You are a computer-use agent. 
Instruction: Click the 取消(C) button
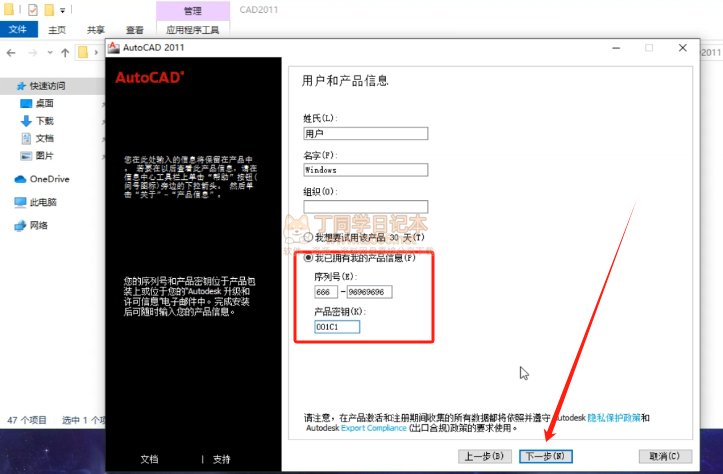[665, 456]
